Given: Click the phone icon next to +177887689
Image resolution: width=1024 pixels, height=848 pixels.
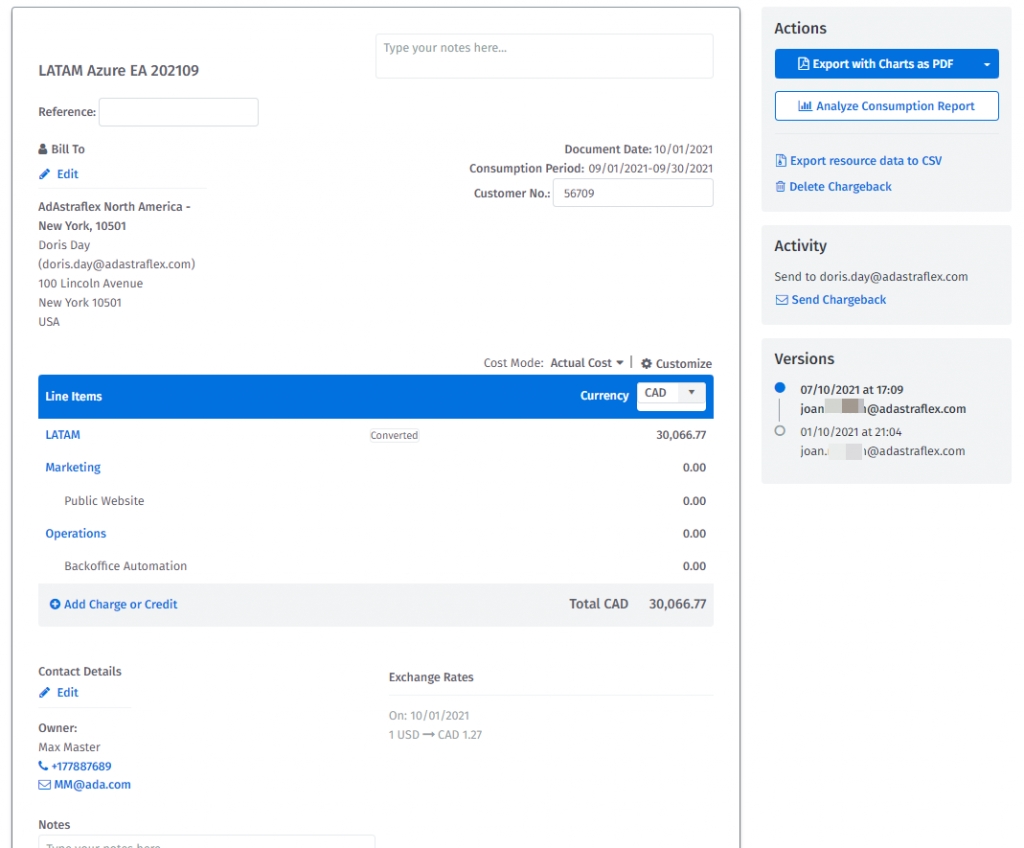Looking at the screenshot, I should pyautogui.click(x=44, y=766).
